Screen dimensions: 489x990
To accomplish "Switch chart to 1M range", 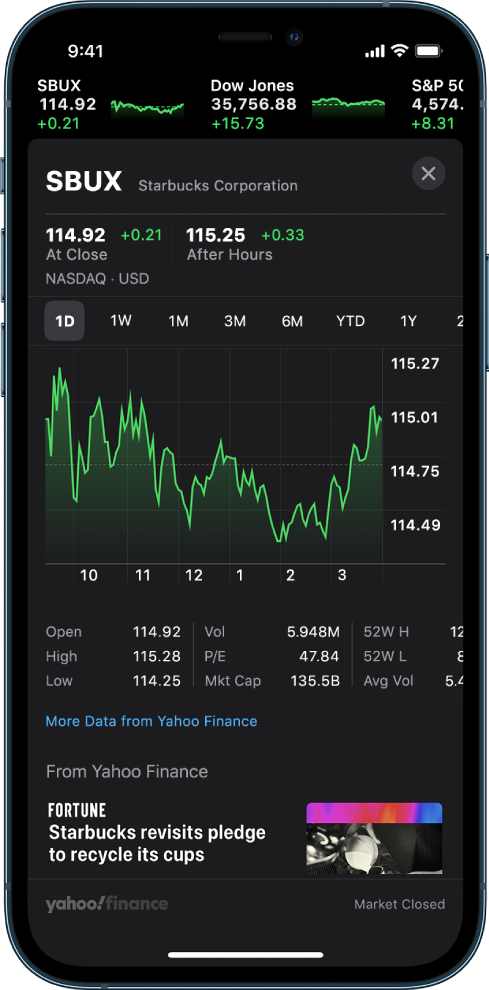I will [178, 321].
